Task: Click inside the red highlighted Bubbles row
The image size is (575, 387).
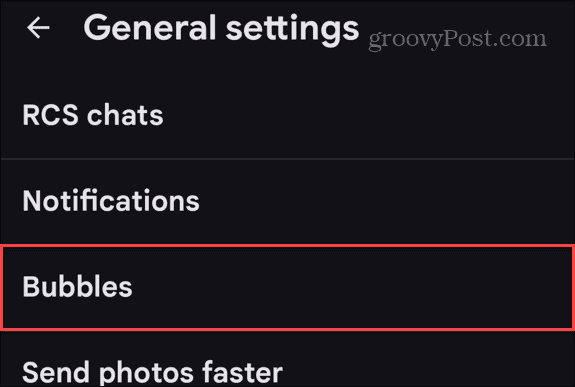Action: click(288, 287)
